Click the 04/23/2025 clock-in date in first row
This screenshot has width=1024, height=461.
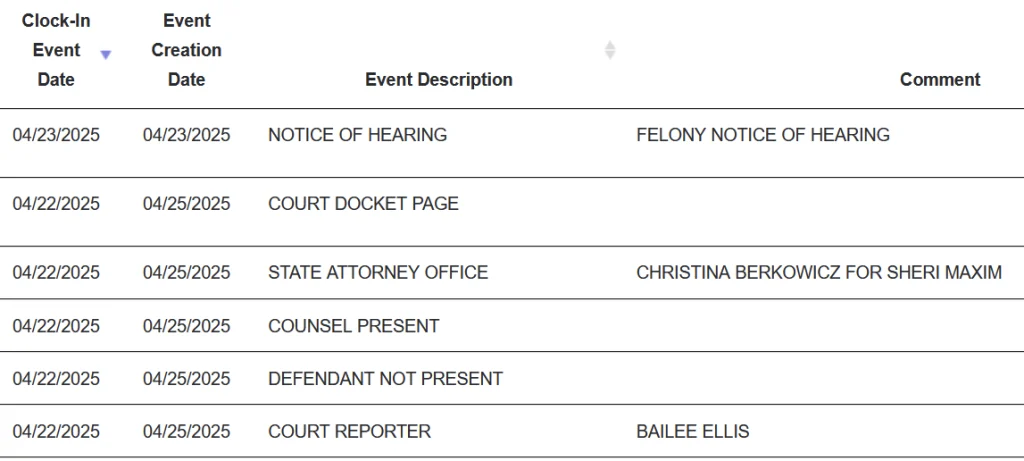[56, 135]
